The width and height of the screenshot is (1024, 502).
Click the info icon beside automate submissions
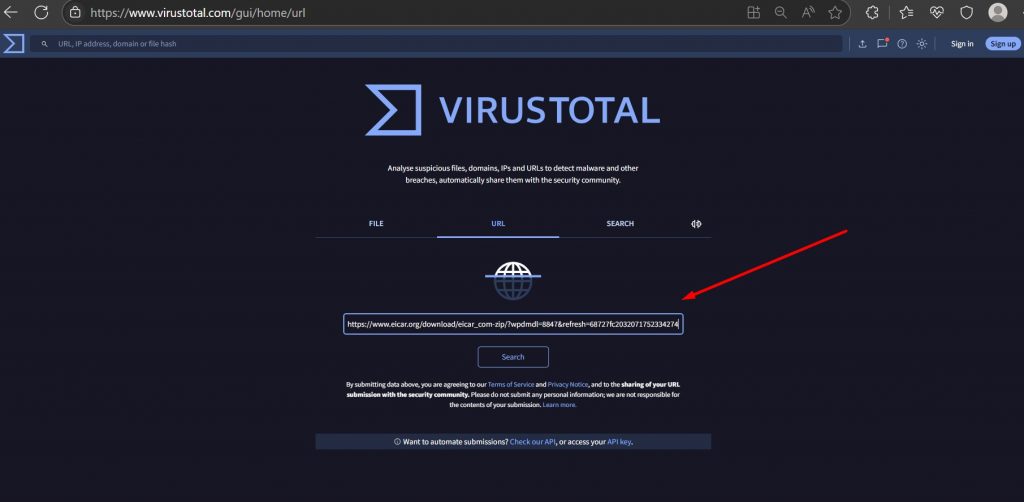[397, 442]
